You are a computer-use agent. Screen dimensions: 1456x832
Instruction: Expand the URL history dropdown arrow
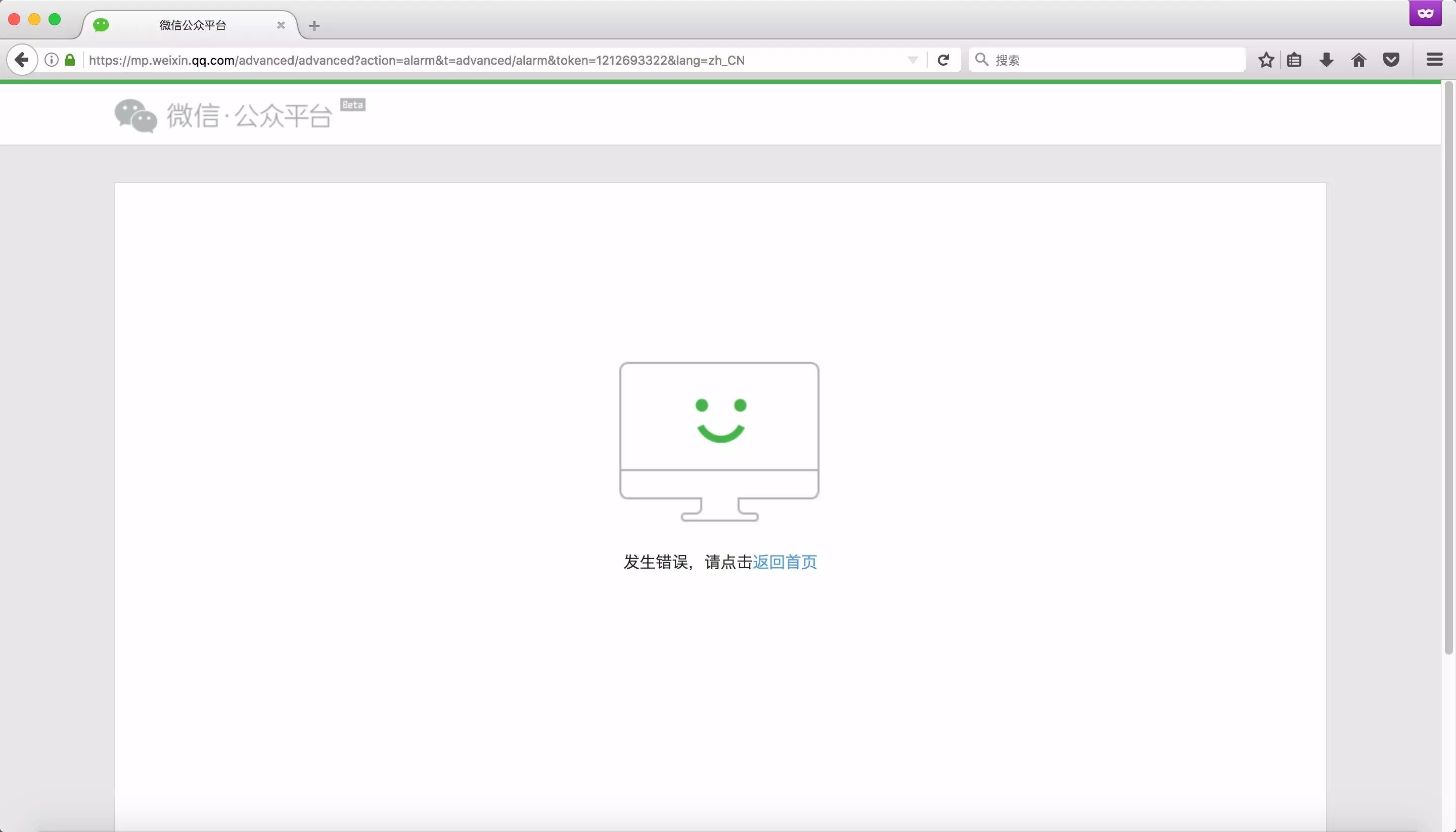pyautogui.click(x=913, y=60)
